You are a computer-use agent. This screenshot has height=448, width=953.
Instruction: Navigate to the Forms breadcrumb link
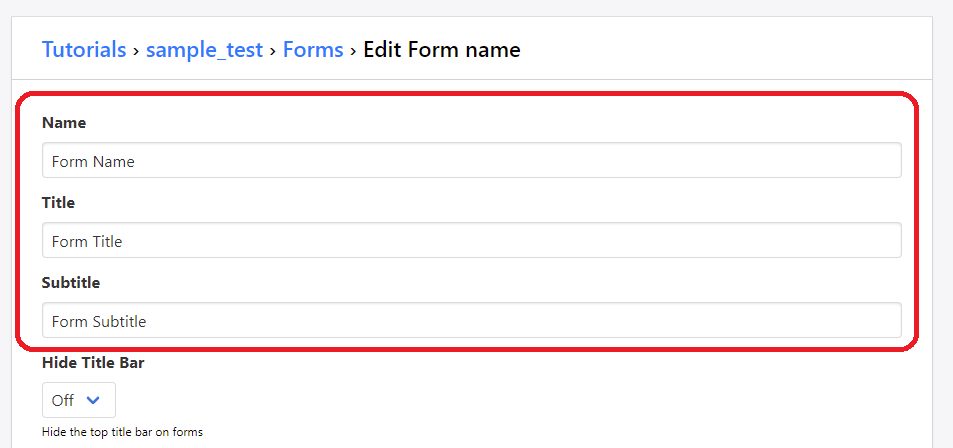[313, 49]
